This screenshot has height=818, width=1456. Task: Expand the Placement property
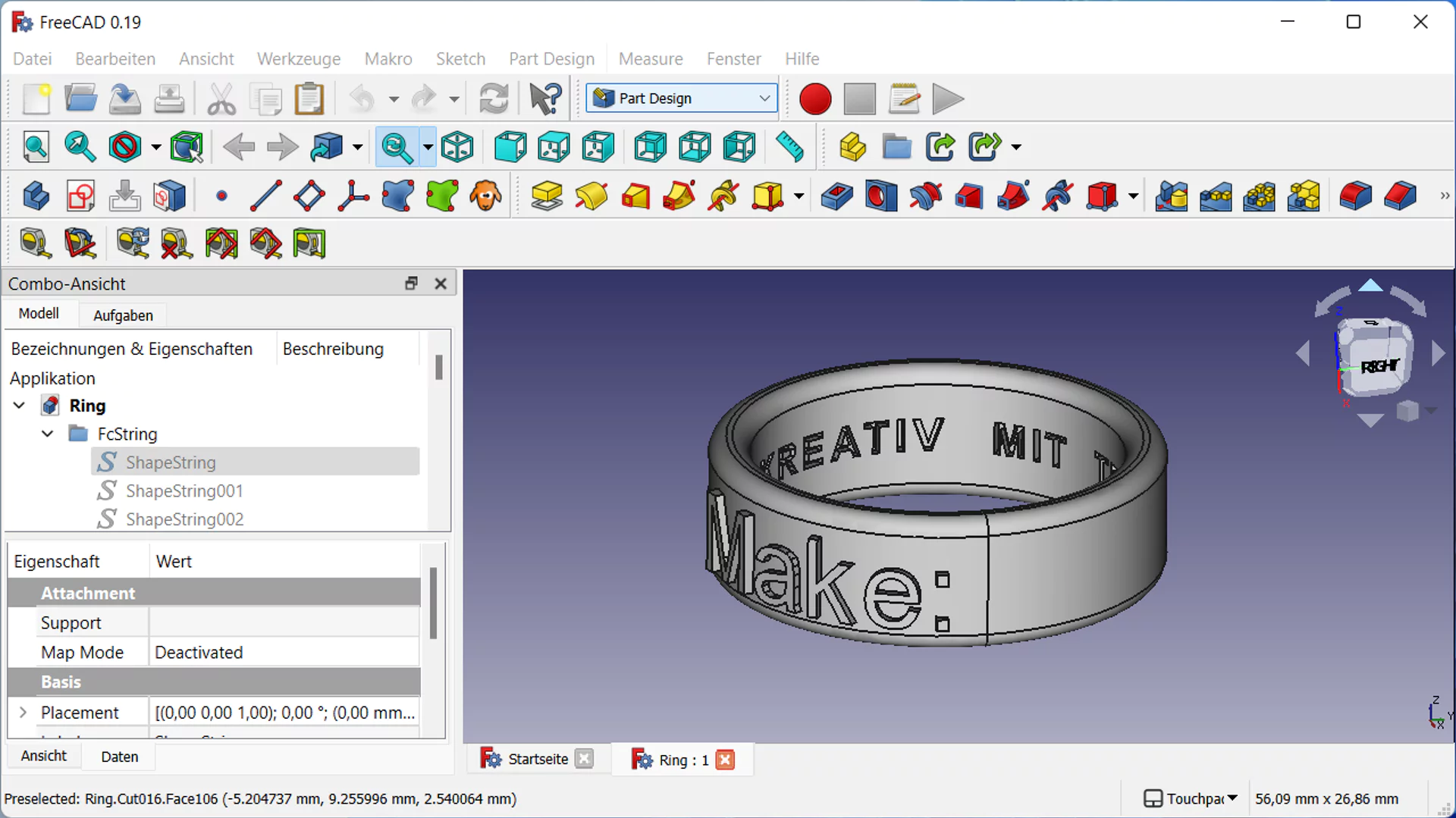(23, 713)
